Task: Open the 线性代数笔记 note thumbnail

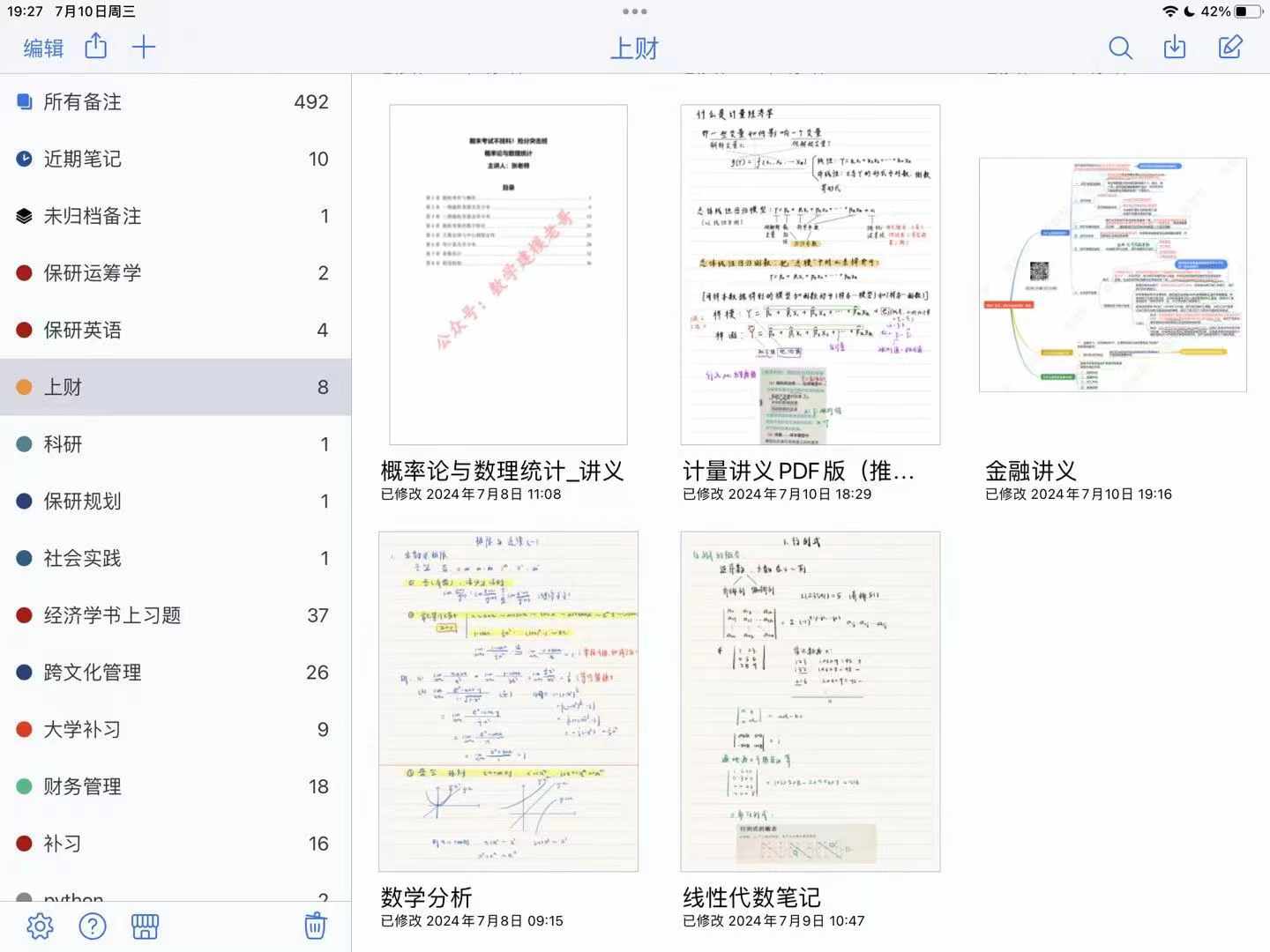Action: (x=811, y=702)
